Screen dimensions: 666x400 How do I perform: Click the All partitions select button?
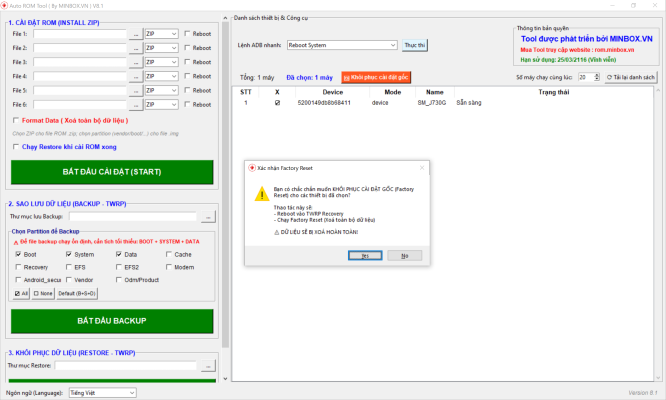tap(21, 293)
